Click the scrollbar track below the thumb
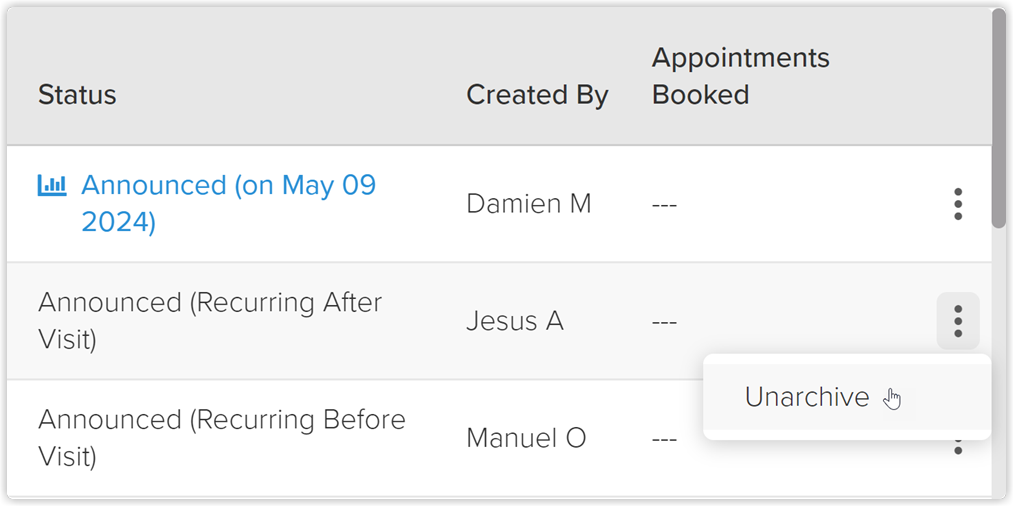The height and width of the screenshot is (508, 1014). click(999, 362)
